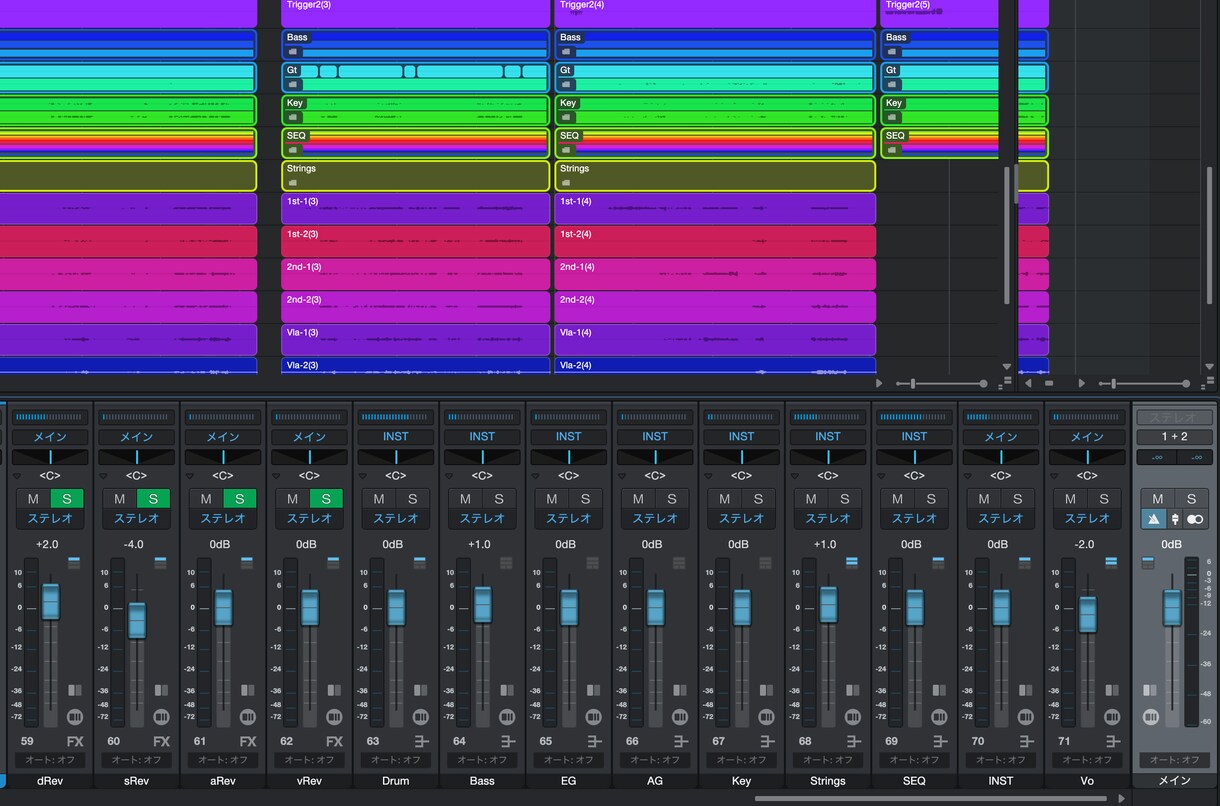Click the twin-bar meter icon on SEQ channel
Screen dimensions: 1220x806
click(938, 691)
